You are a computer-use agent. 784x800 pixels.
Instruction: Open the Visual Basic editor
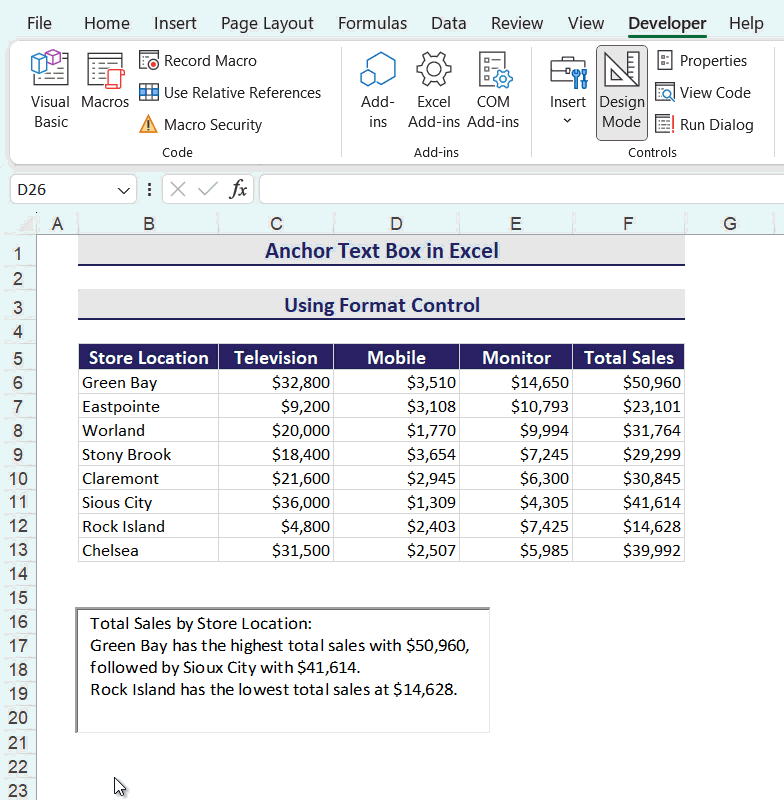tap(50, 90)
